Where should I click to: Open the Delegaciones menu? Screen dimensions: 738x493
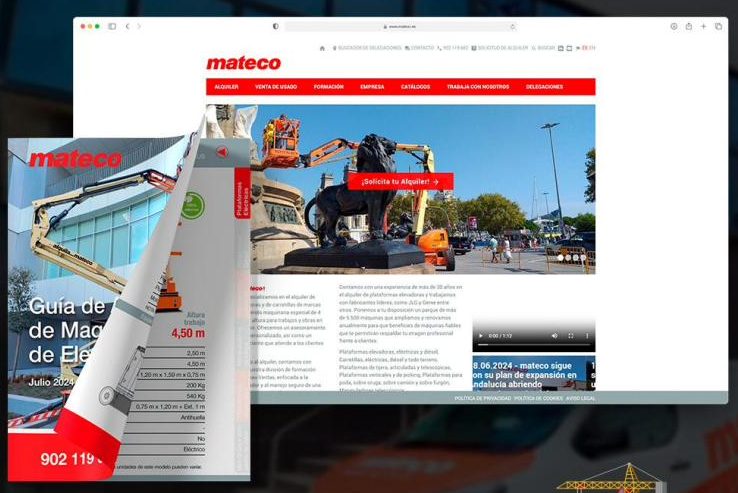pyautogui.click(x=545, y=87)
